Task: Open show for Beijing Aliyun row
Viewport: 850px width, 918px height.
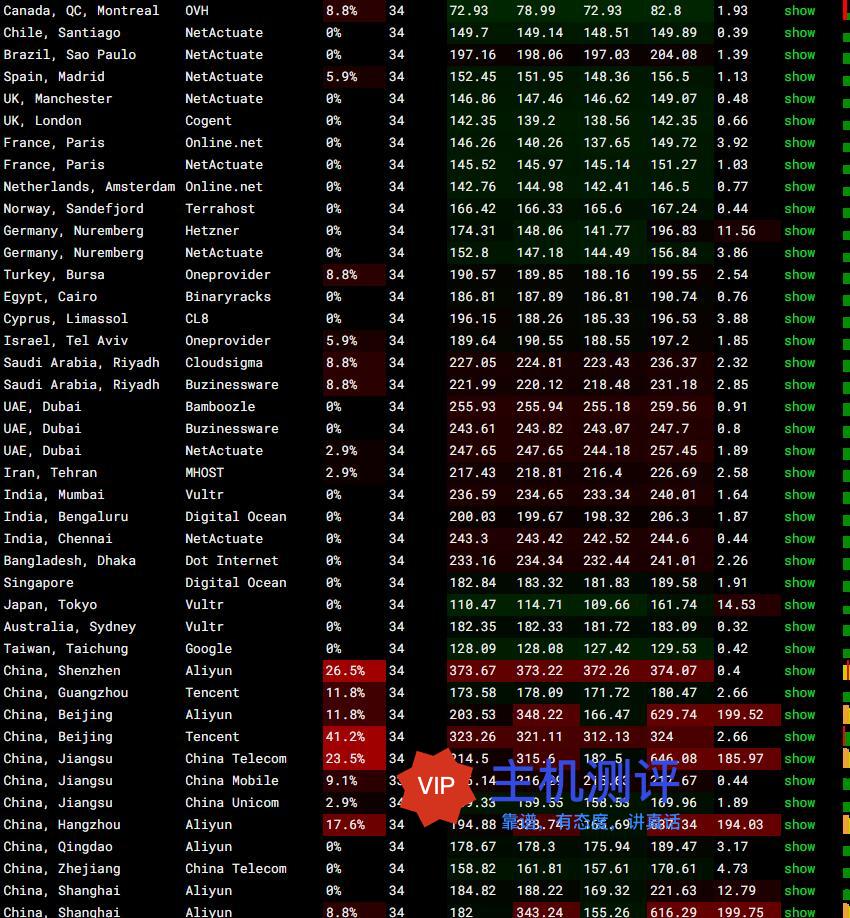Action: click(x=800, y=715)
